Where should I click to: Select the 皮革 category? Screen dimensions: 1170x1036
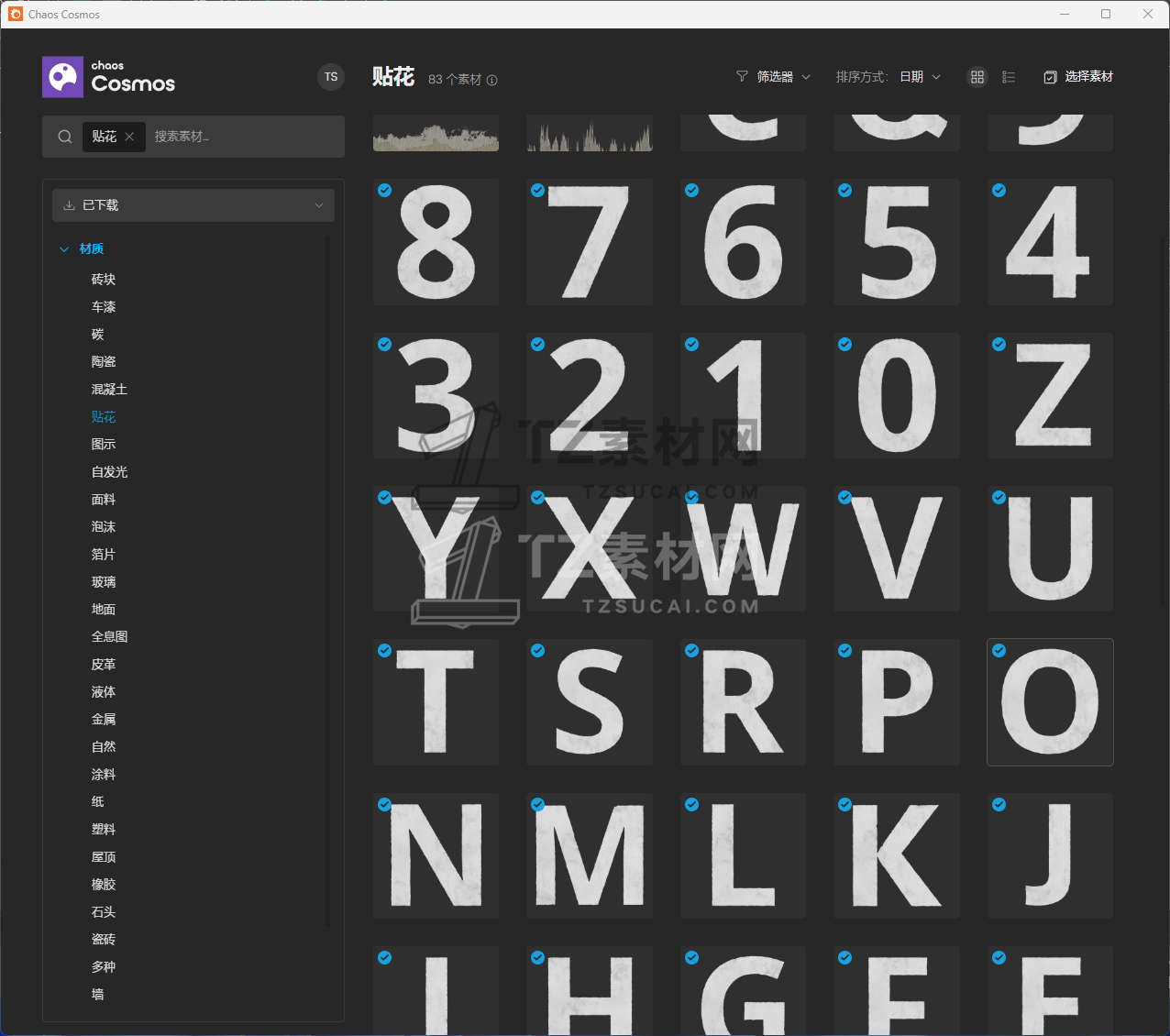104,665
